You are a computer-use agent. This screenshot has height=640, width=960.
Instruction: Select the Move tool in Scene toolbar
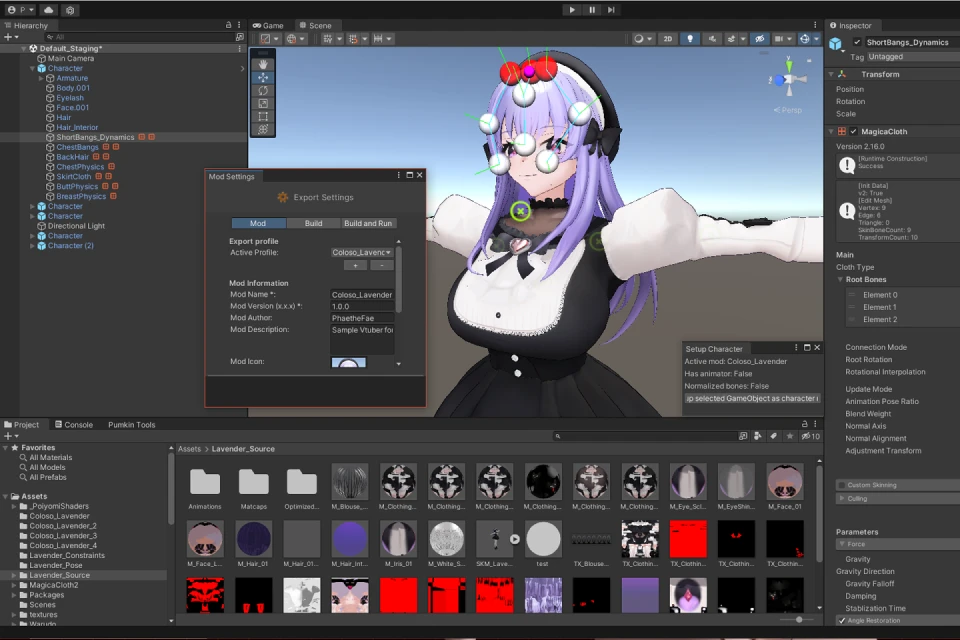263,77
